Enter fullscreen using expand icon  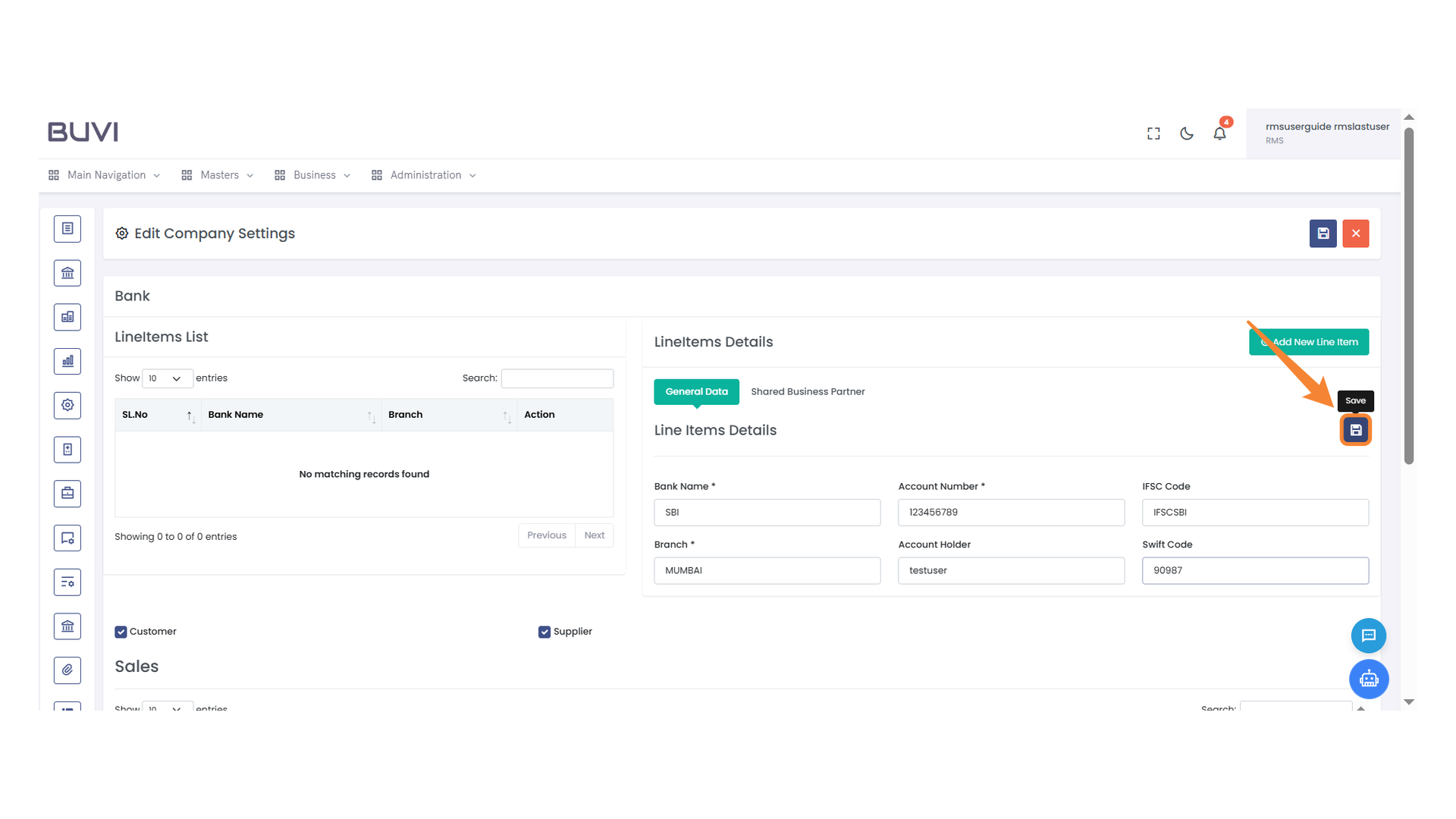click(1153, 133)
